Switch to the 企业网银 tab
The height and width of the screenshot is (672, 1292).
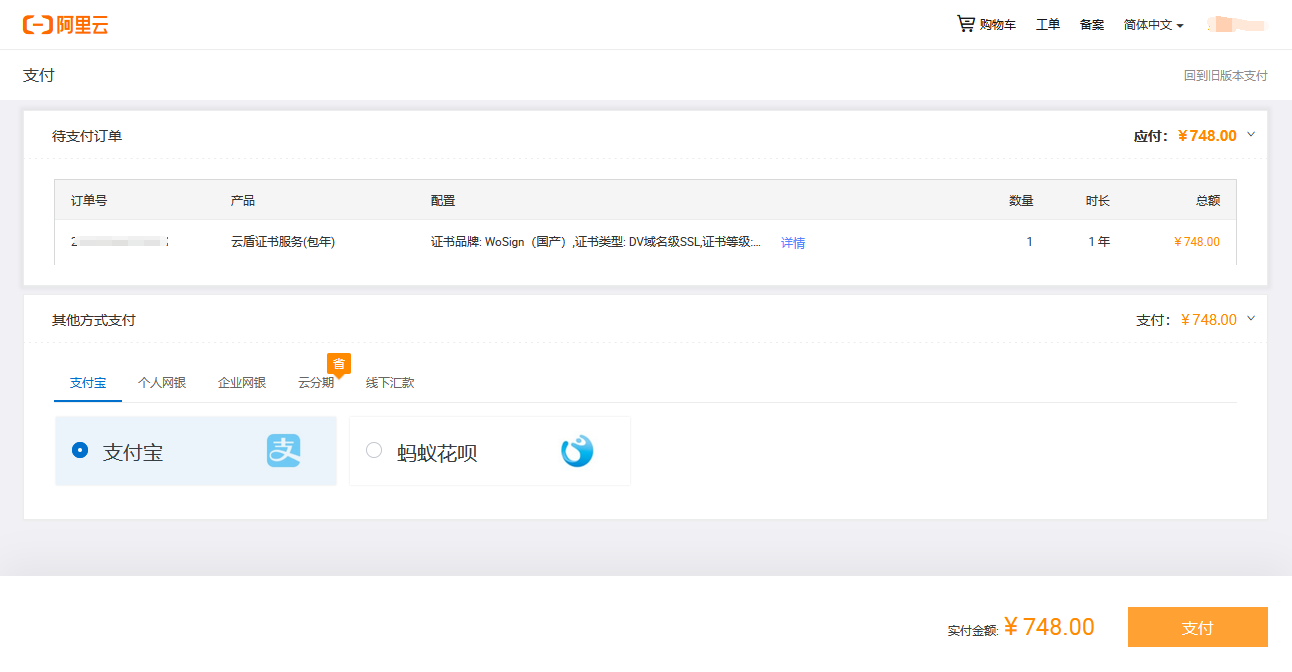tap(242, 383)
